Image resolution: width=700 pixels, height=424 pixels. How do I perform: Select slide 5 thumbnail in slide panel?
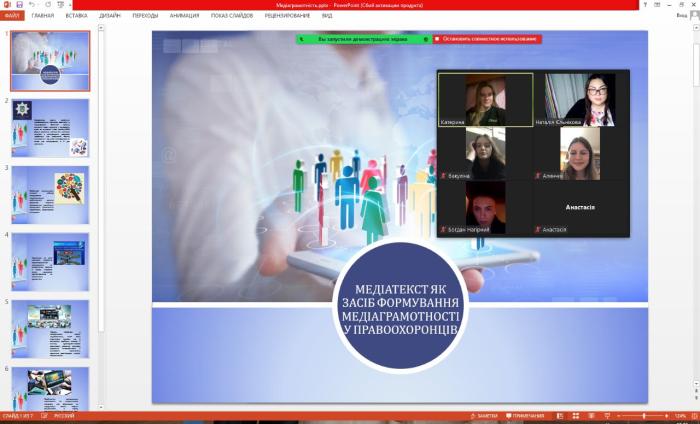click(50, 327)
